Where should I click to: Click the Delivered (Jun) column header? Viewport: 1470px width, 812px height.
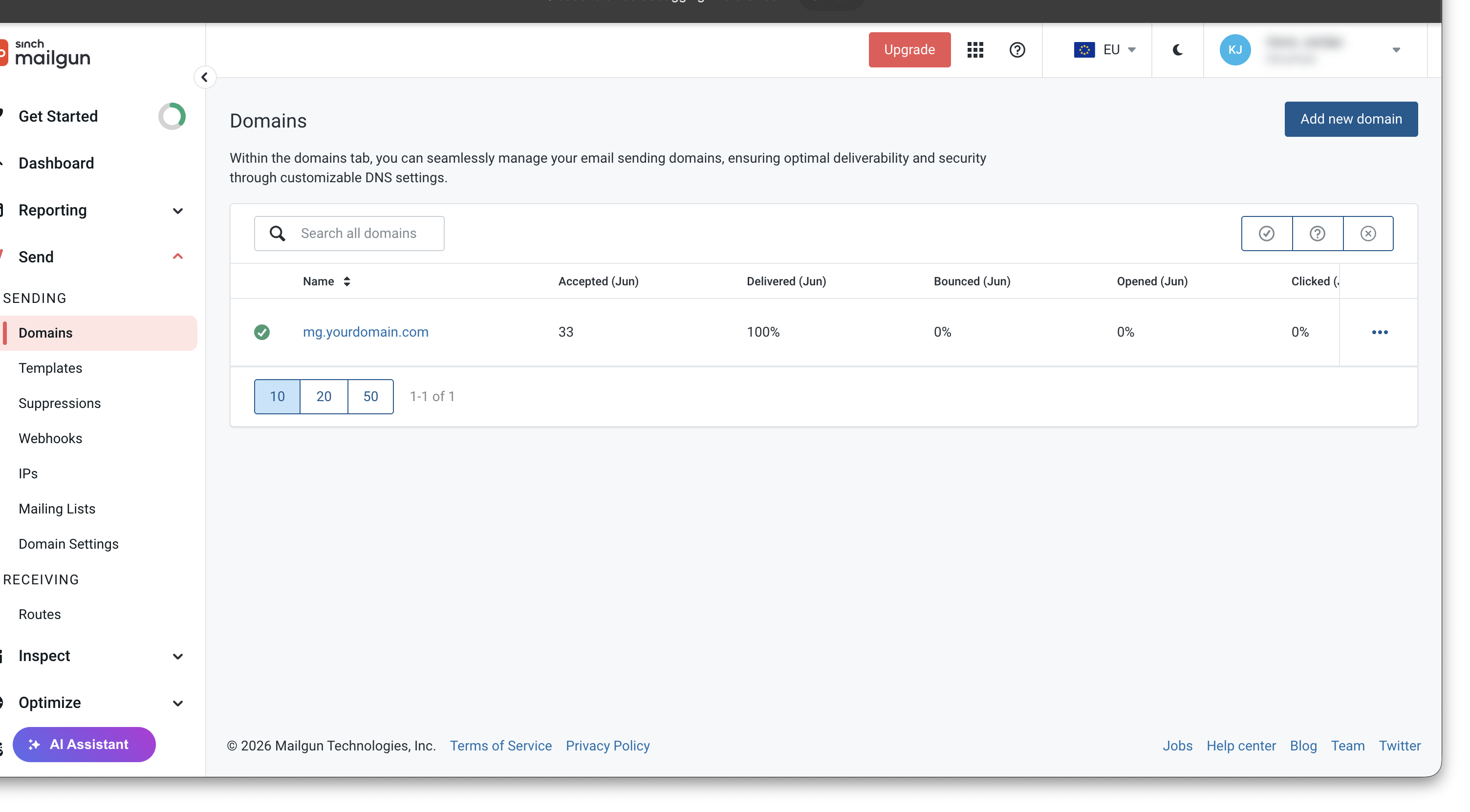tap(786, 281)
